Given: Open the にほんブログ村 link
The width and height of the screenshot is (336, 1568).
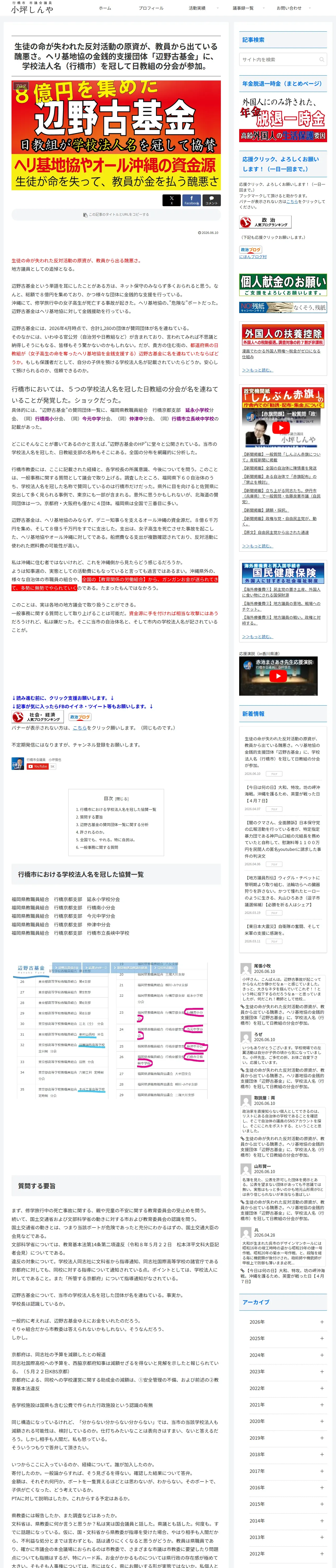Looking at the screenshot, I should coord(253,257).
